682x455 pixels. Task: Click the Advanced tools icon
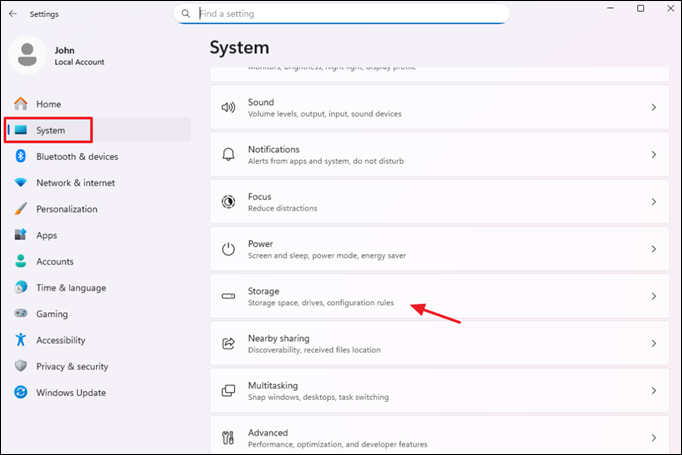(228, 438)
